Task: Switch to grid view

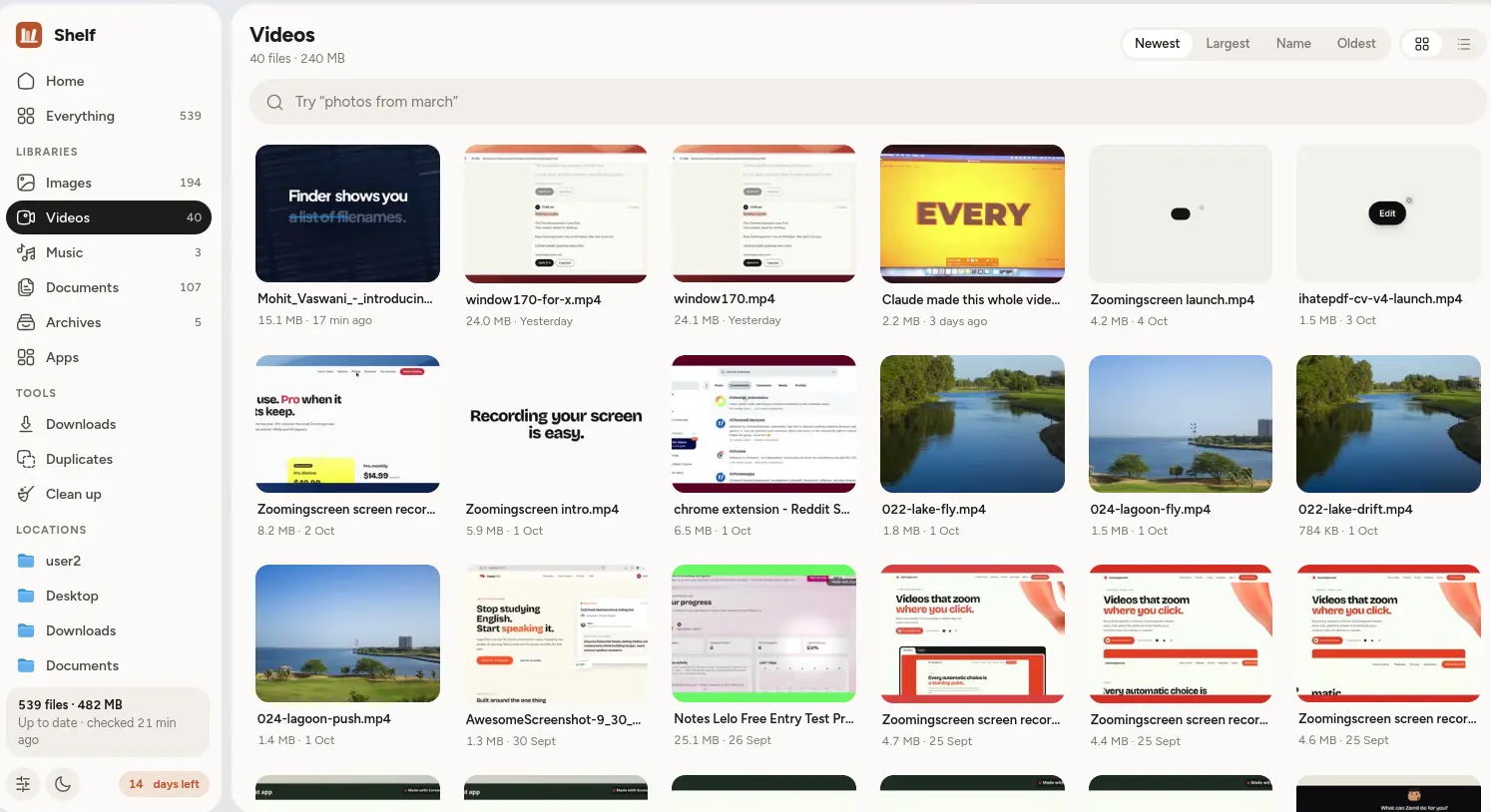Action: pyautogui.click(x=1422, y=44)
